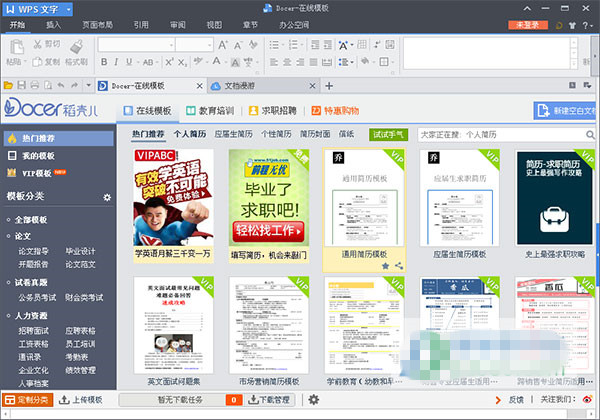Expand the quick access toolbar dropdown arrow
The image size is (600, 420).
(x=88, y=85)
